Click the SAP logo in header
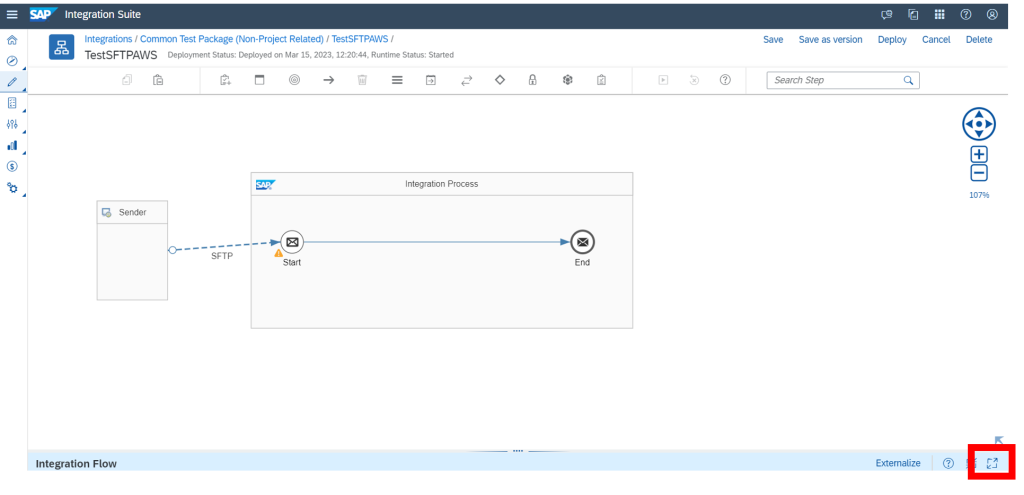Screen dimensions: 1024x495 [44, 14]
